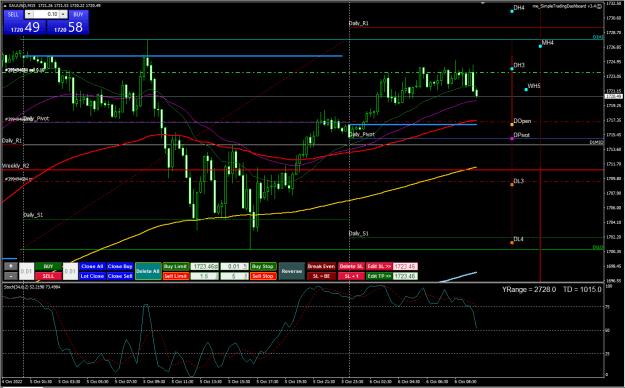This screenshot has width=625, height=388.
Task: Click the Delete SL button
Action: tap(351, 266)
